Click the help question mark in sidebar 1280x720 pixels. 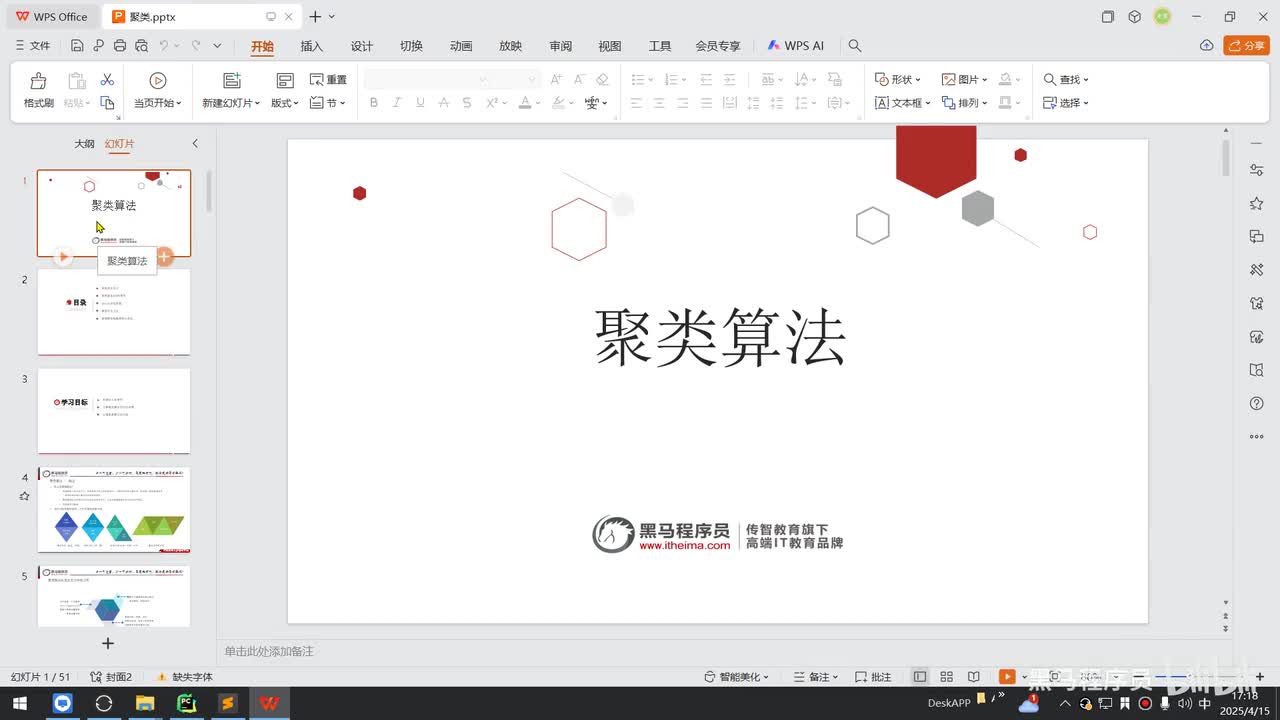[x=1257, y=403]
